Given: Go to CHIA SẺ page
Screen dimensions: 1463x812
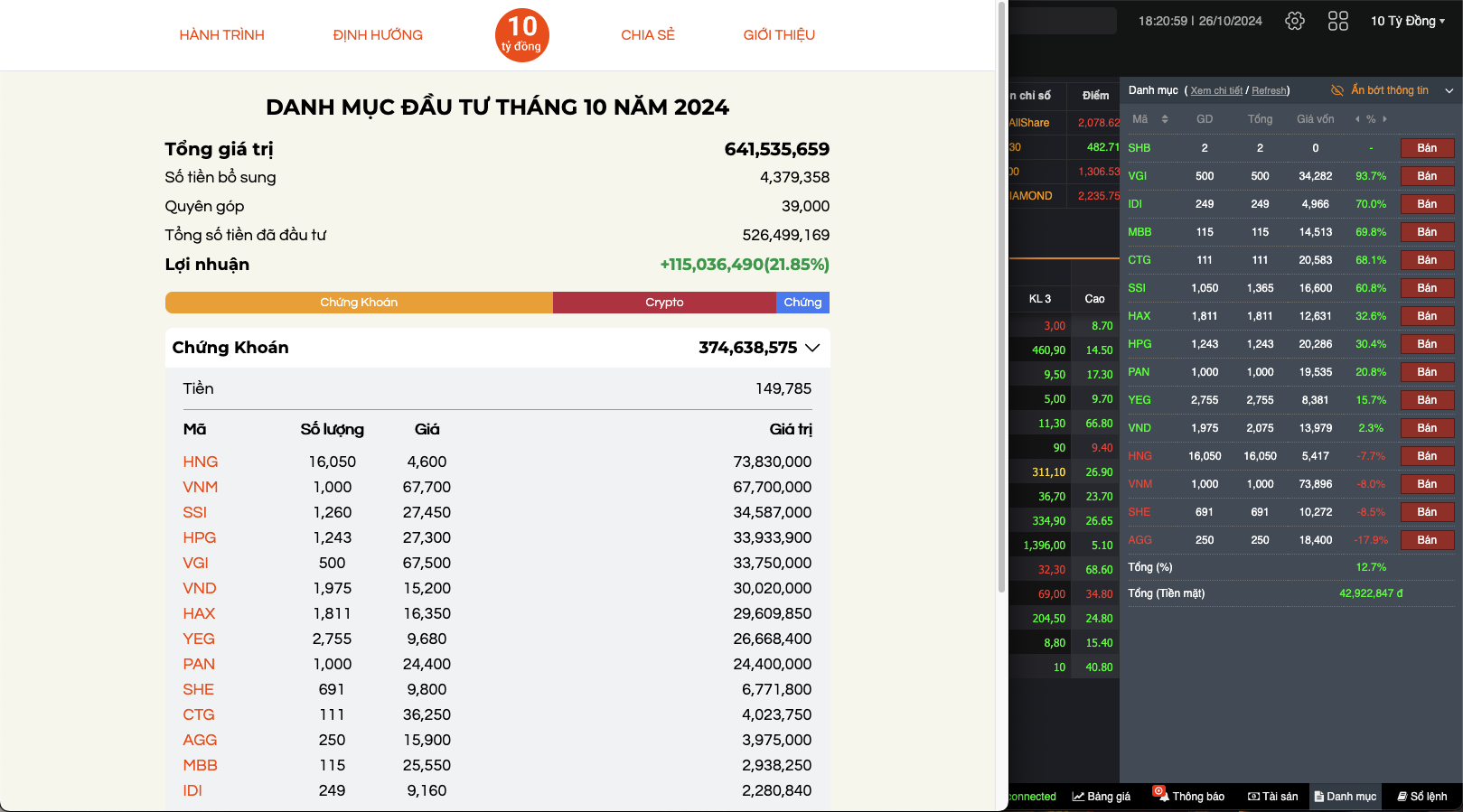Looking at the screenshot, I should point(648,34).
